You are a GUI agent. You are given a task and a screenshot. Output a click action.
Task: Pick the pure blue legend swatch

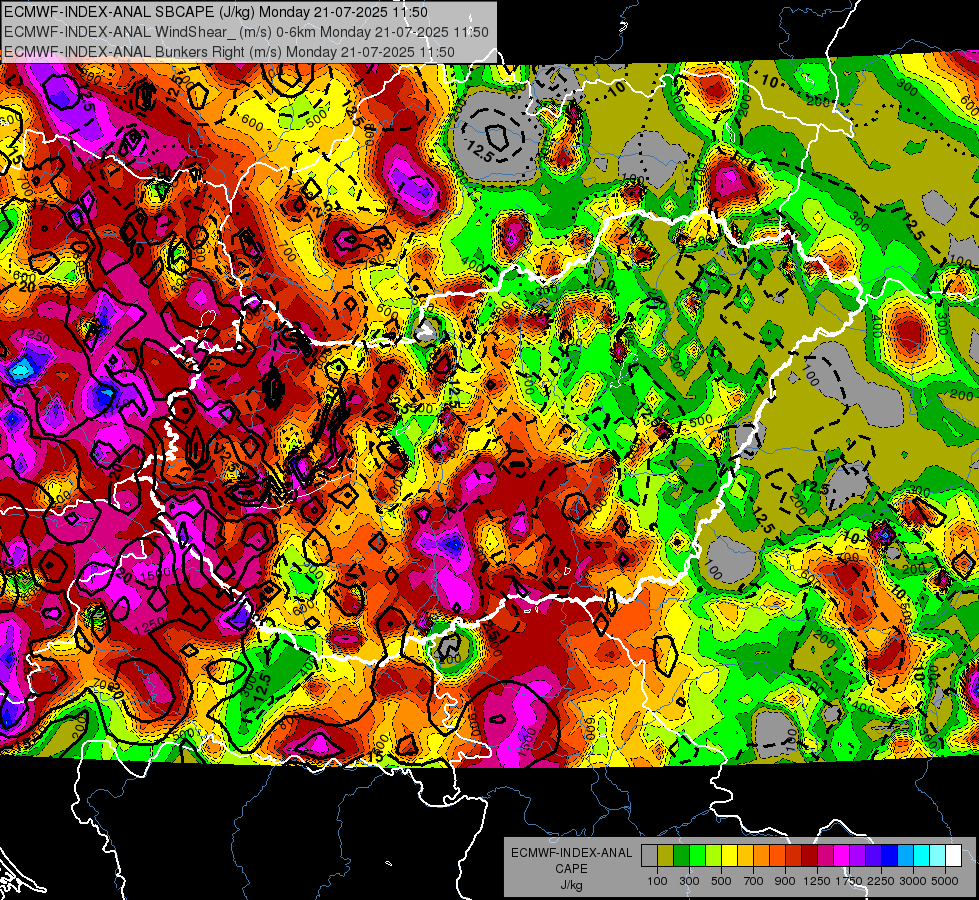point(890,856)
